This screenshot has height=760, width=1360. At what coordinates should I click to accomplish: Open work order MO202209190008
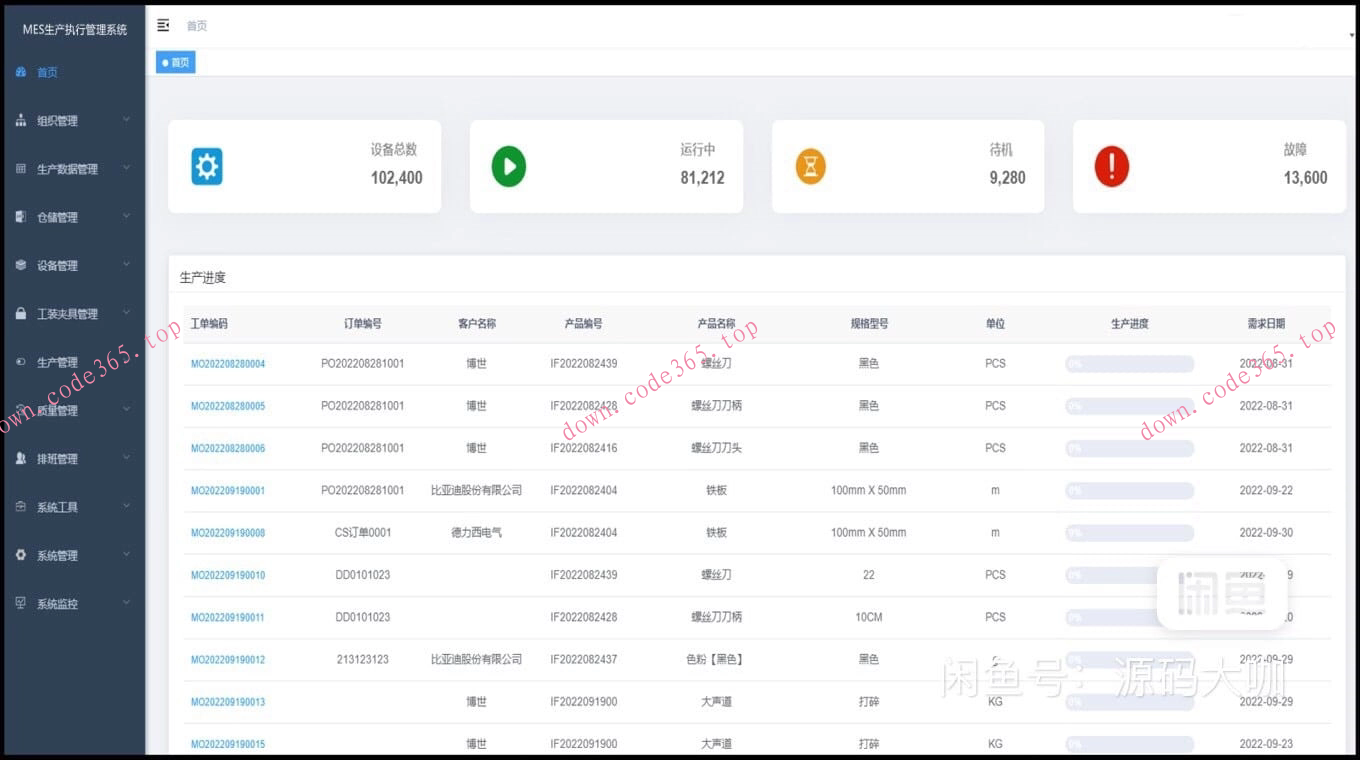pyautogui.click(x=228, y=533)
